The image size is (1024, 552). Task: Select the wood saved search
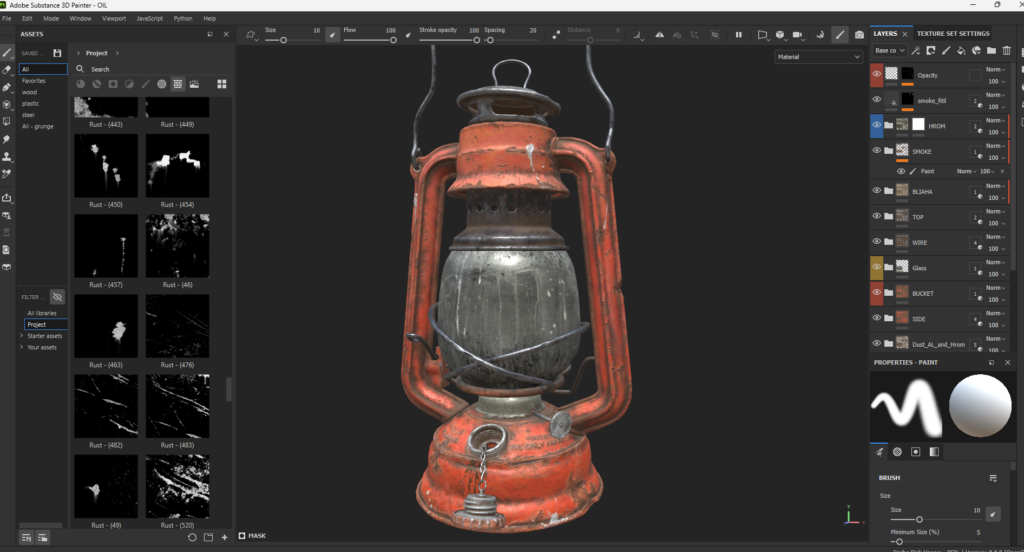click(29, 92)
